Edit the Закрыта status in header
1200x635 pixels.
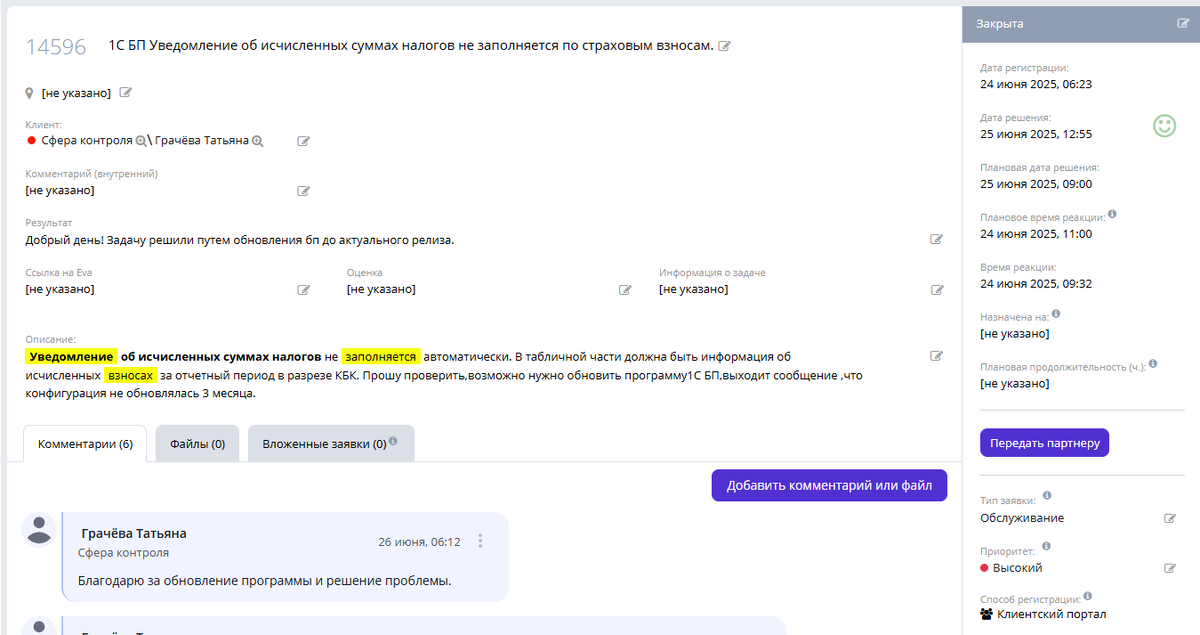pos(1184,23)
